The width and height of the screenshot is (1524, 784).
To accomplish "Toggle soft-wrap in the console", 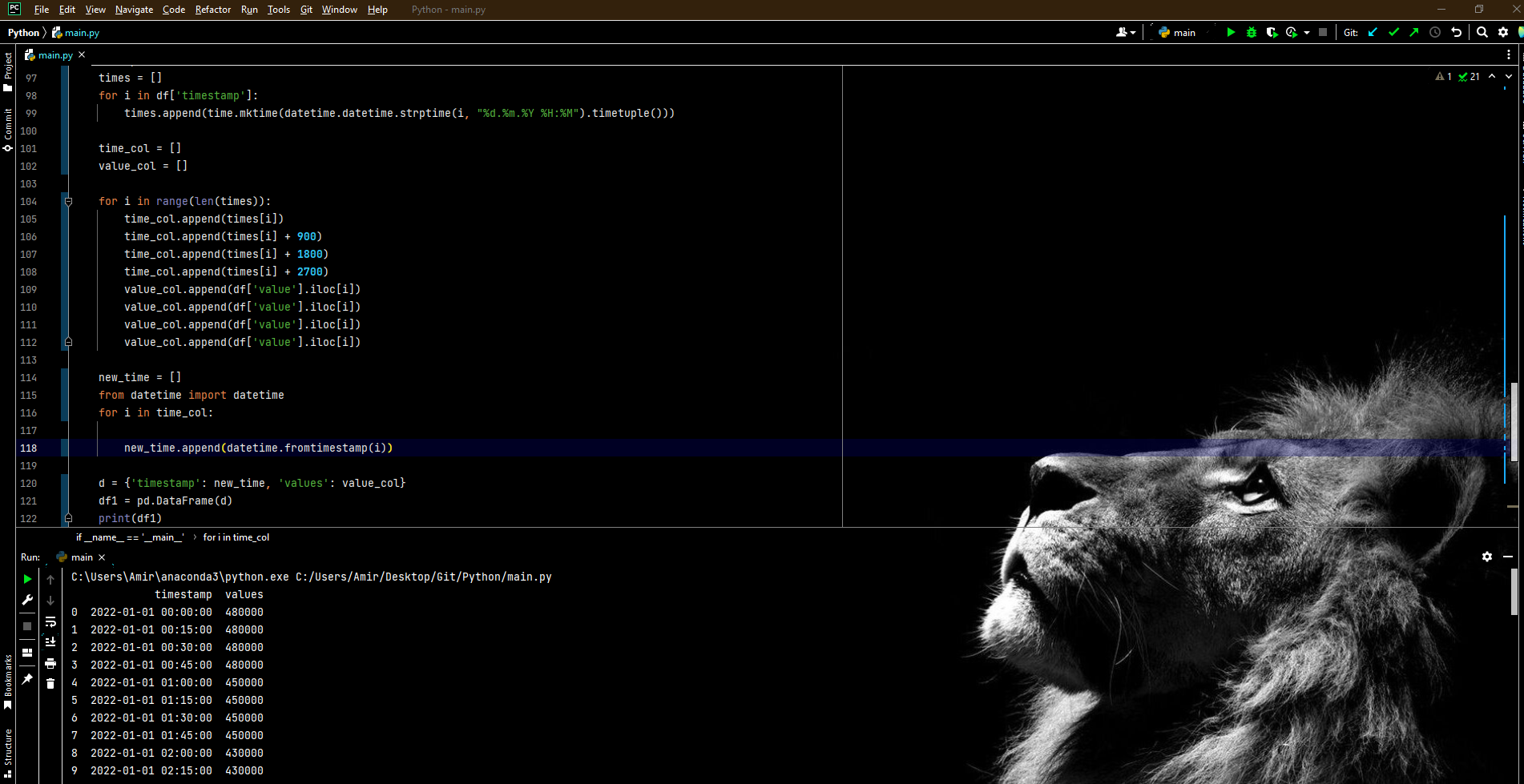I will [x=50, y=621].
